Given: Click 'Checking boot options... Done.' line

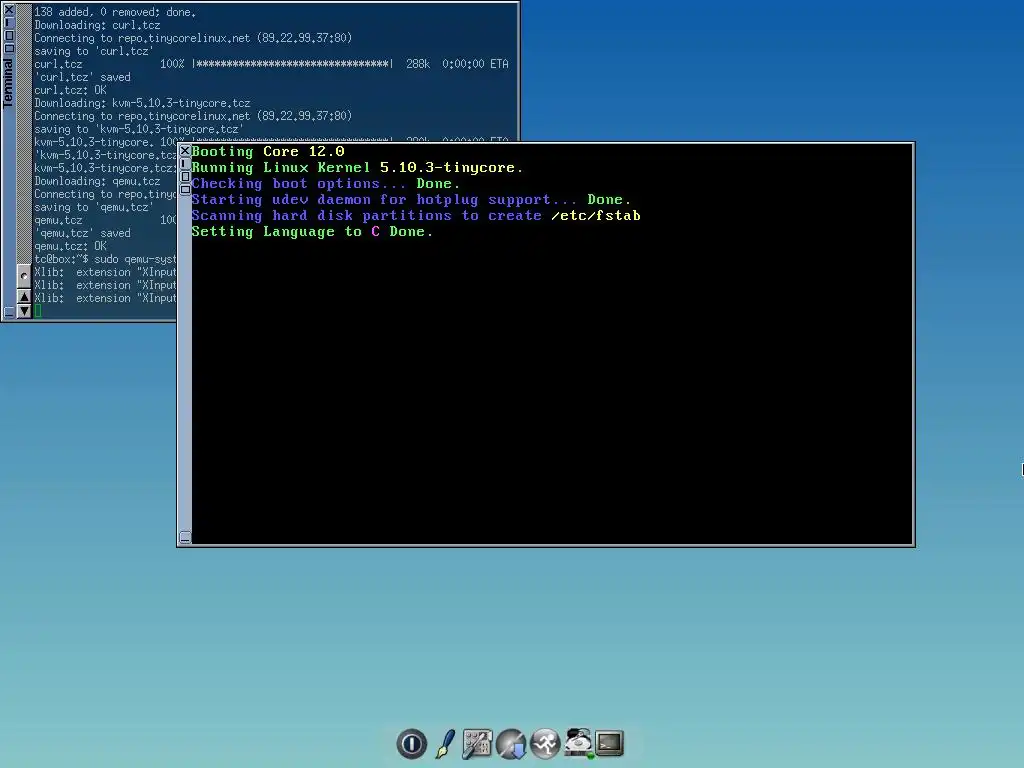Looking at the screenshot, I should tap(326, 184).
